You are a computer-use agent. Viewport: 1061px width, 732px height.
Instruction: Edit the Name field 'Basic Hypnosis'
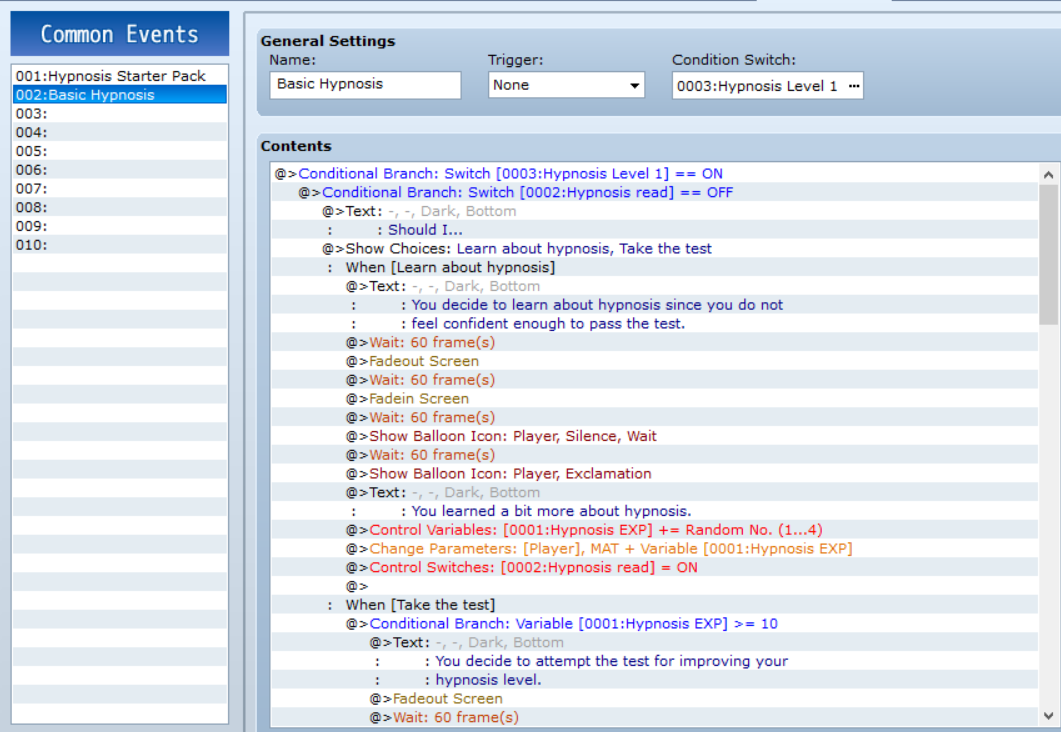tap(365, 85)
